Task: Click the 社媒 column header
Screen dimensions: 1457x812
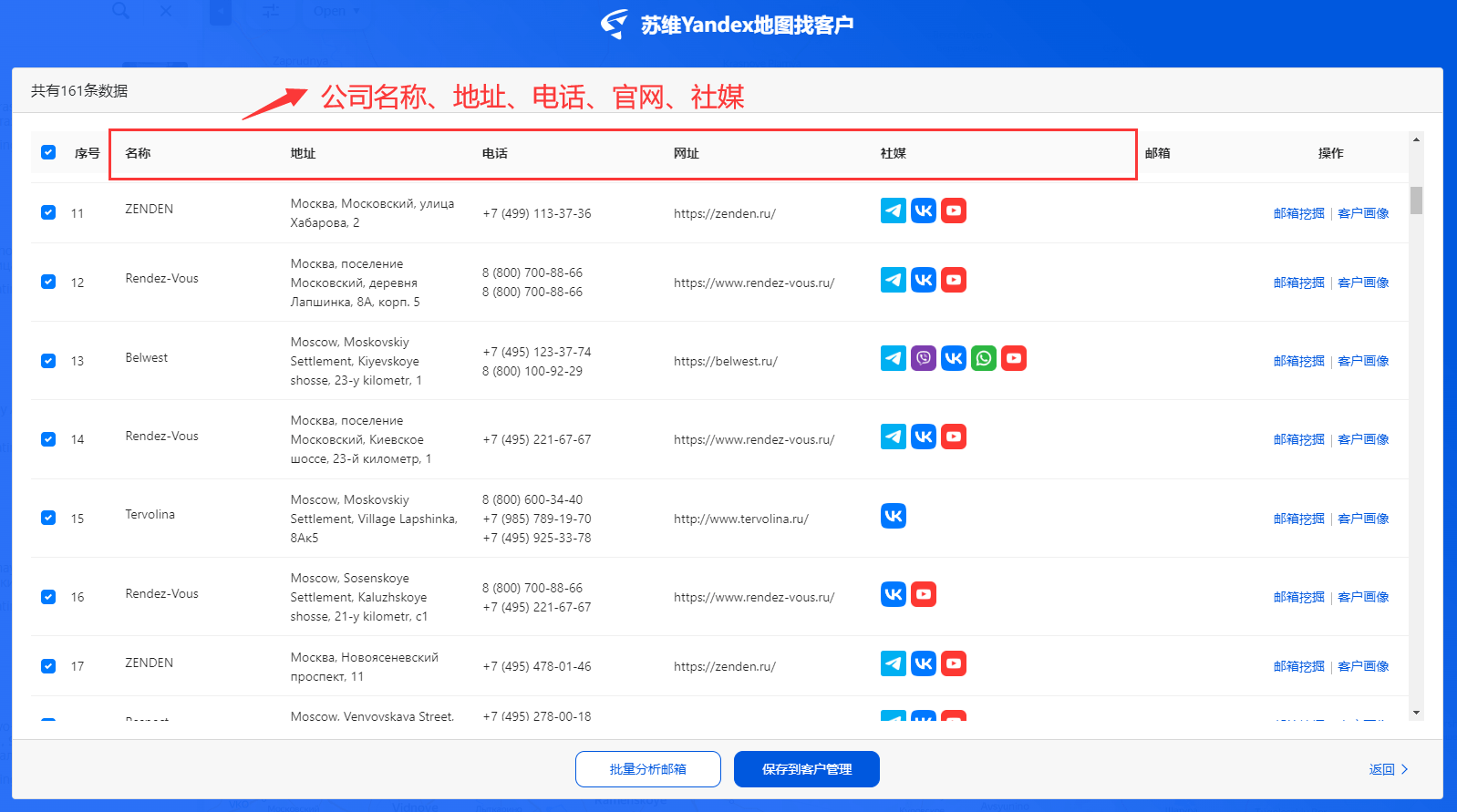Action: [x=894, y=153]
